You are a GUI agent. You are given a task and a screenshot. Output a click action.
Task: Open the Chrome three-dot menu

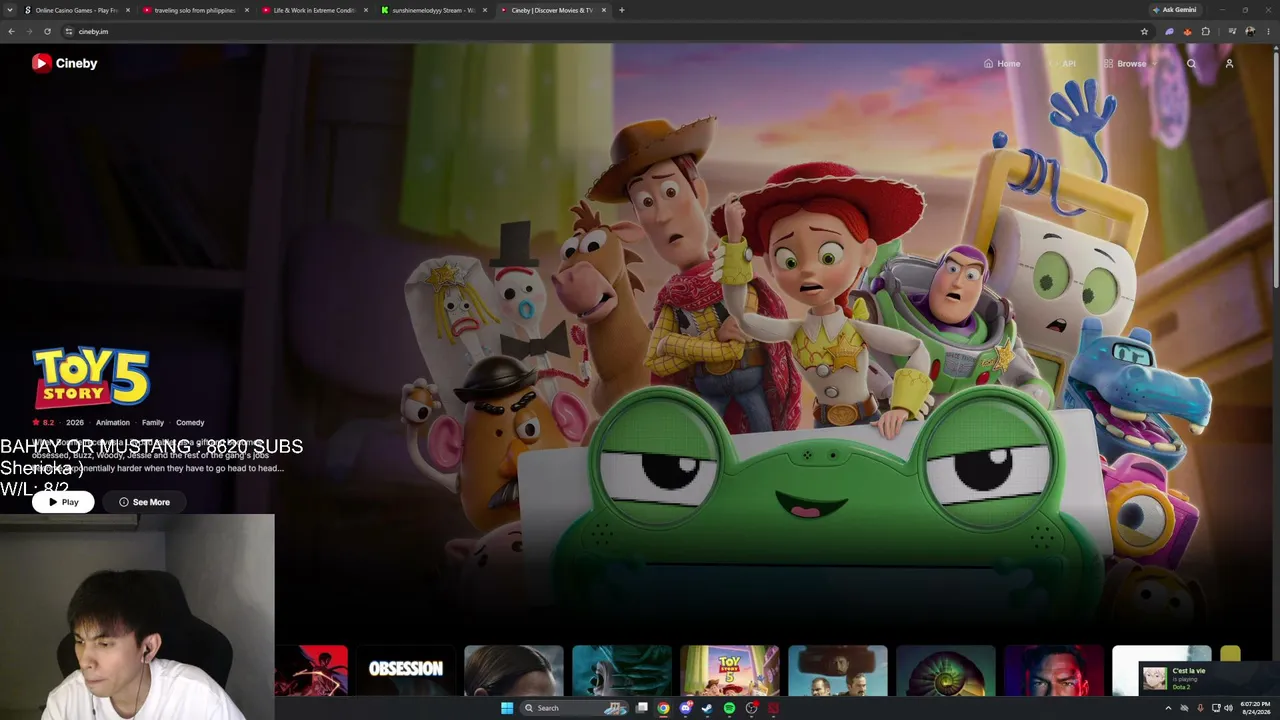click(x=1268, y=31)
